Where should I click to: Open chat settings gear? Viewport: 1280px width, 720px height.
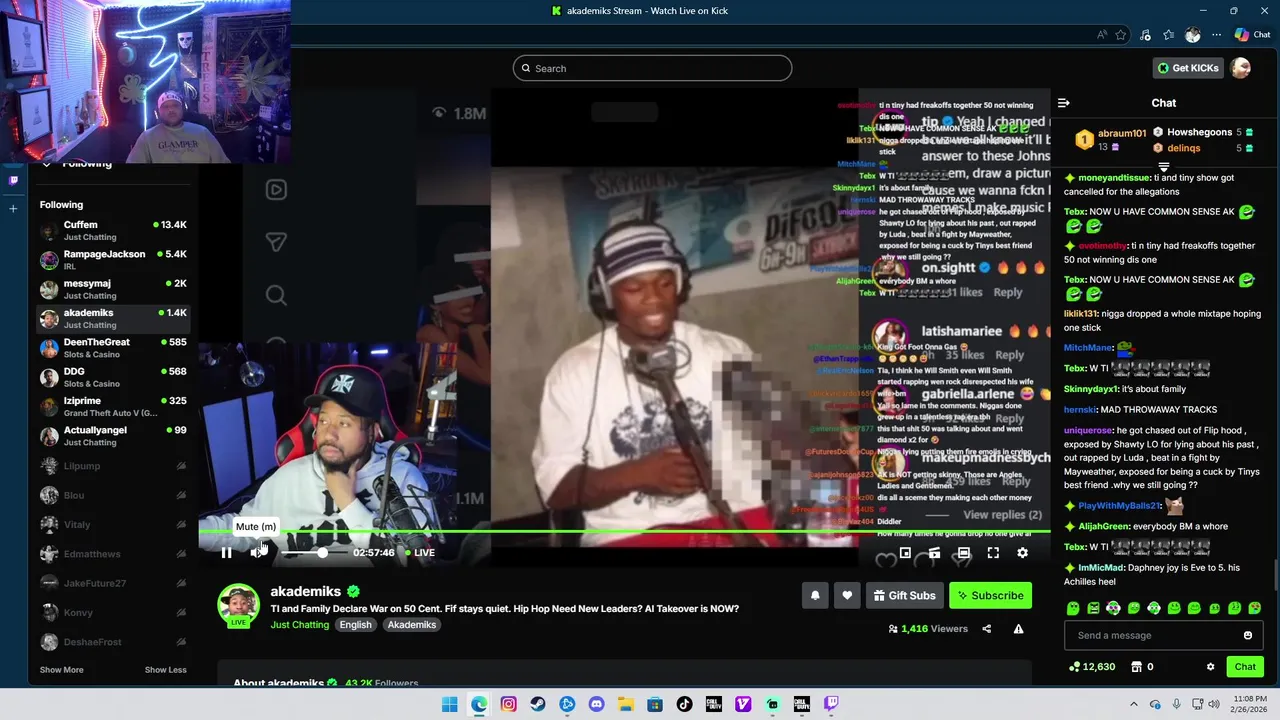[x=1210, y=667]
